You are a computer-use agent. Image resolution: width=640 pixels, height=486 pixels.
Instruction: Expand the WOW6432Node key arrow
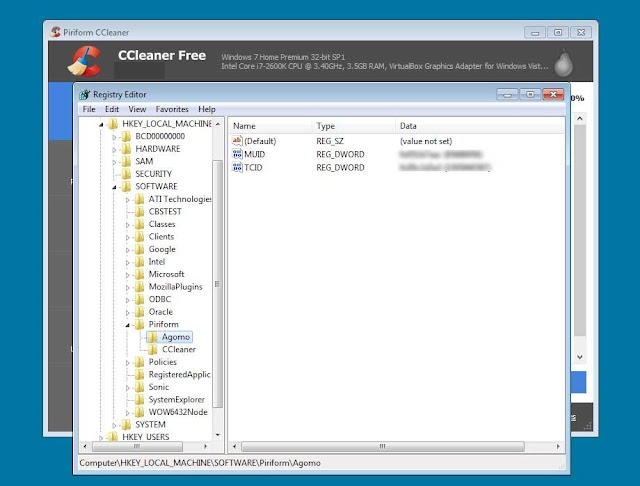pyautogui.click(x=127, y=413)
